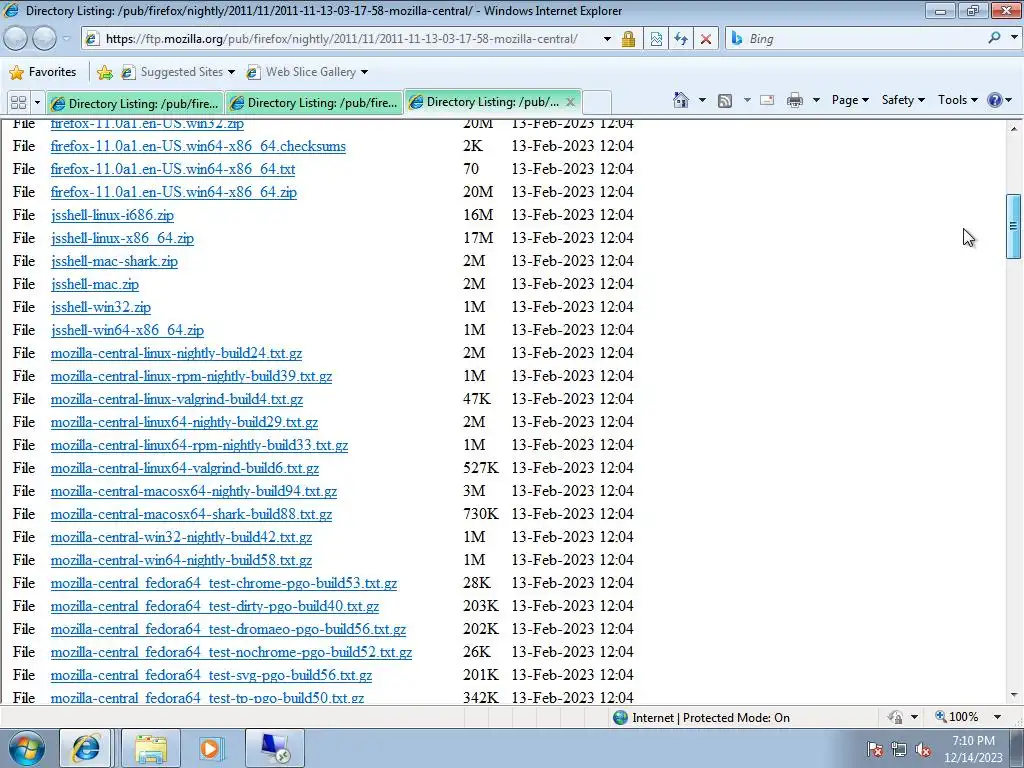Expand the search provider dropdown arrow
The height and width of the screenshot is (768, 1024).
pos(1014,39)
